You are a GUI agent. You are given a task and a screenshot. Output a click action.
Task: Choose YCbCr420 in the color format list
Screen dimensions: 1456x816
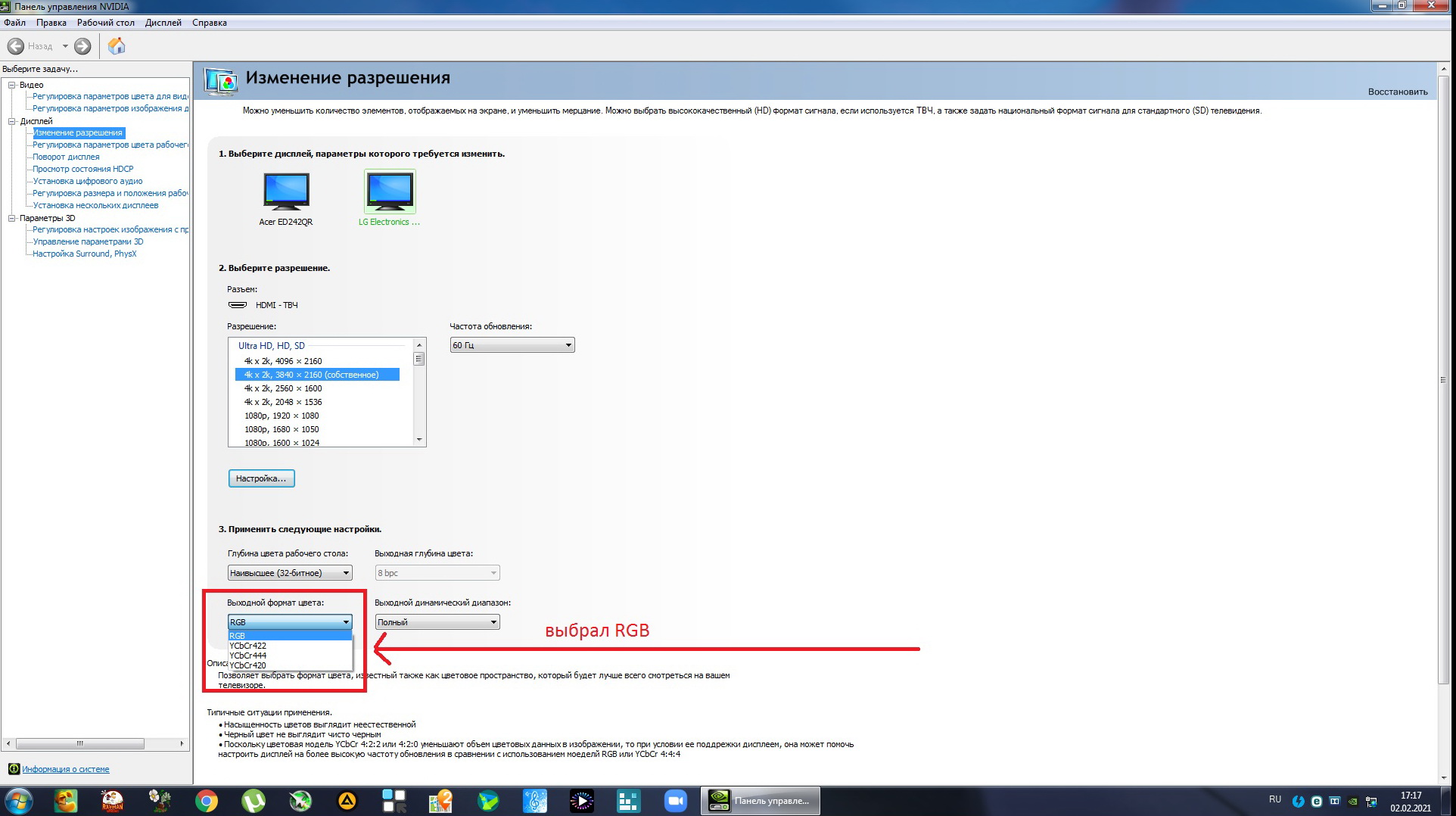pyautogui.click(x=248, y=665)
